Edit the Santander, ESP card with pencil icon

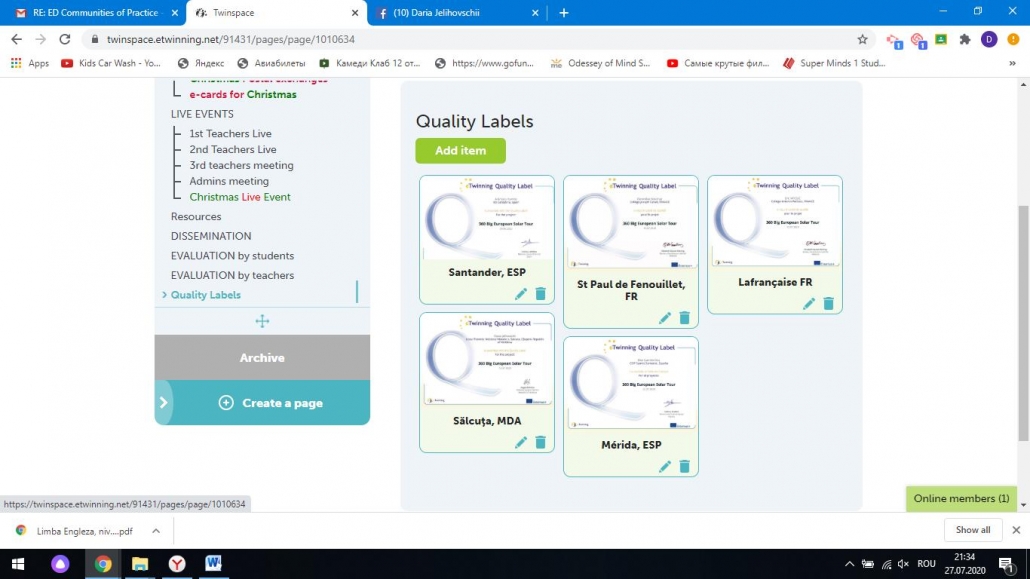tap(521, 294)
